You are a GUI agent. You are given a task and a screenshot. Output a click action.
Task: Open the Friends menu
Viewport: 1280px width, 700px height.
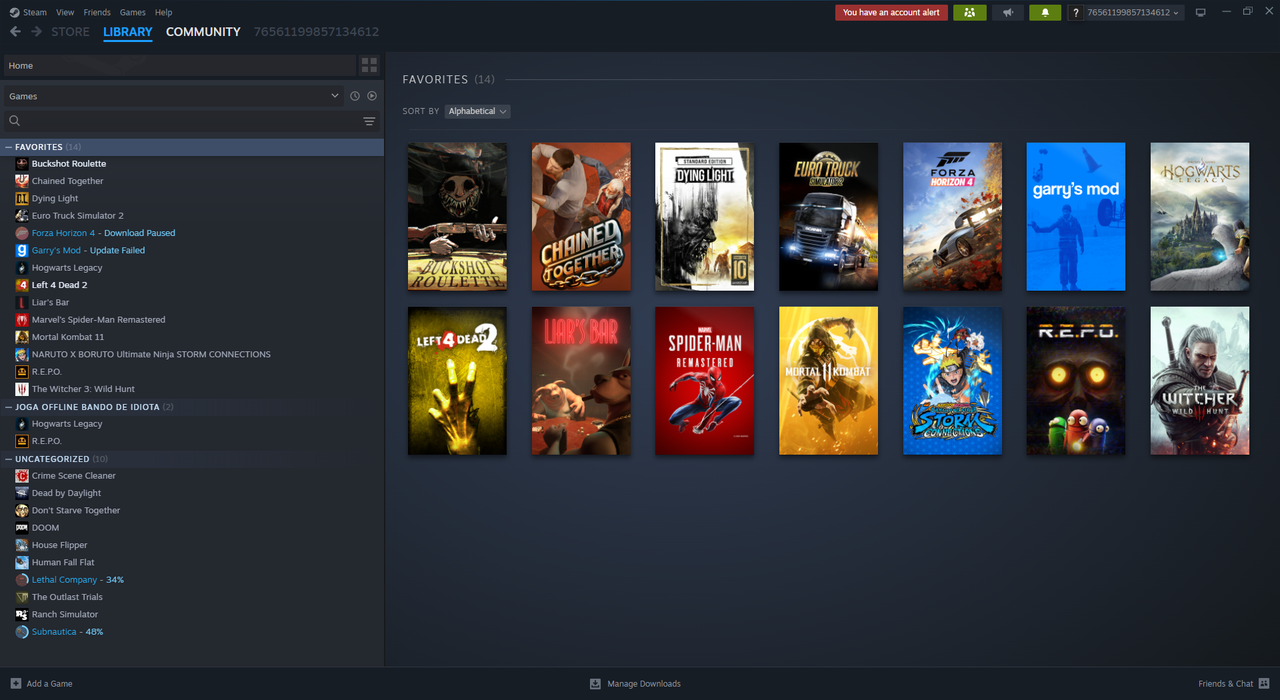pos(97,12)
